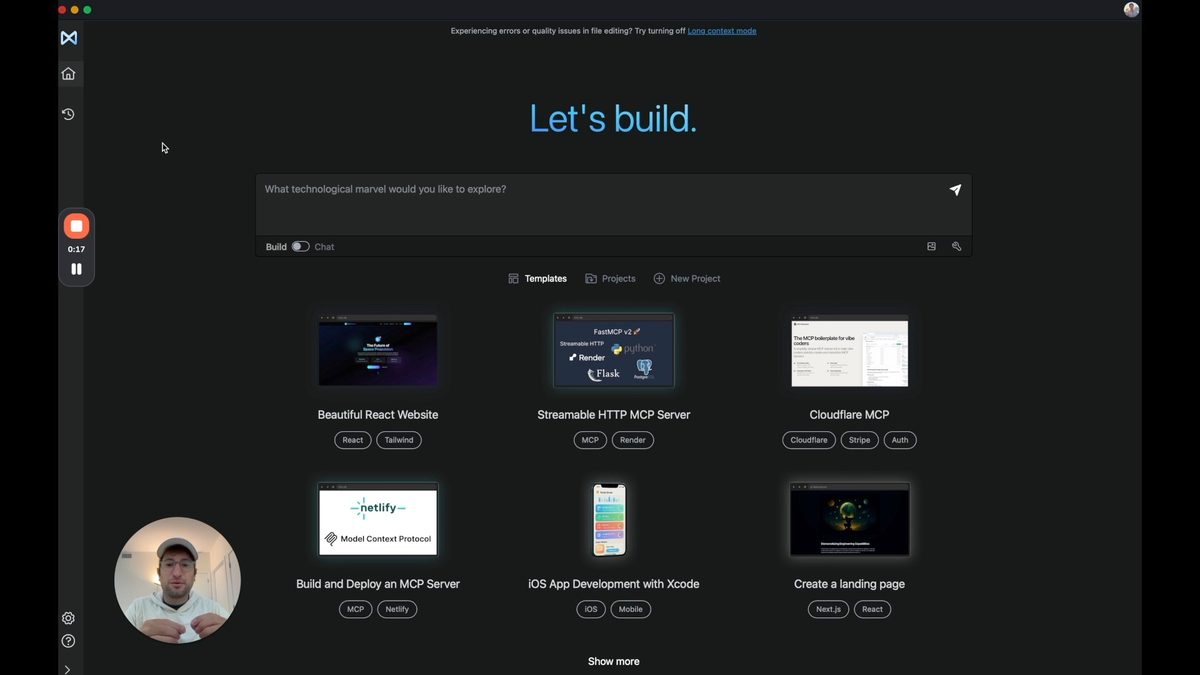The image size is (1200, 675).
Task: Click the Tailwind tag
Action: click(399, 440)
